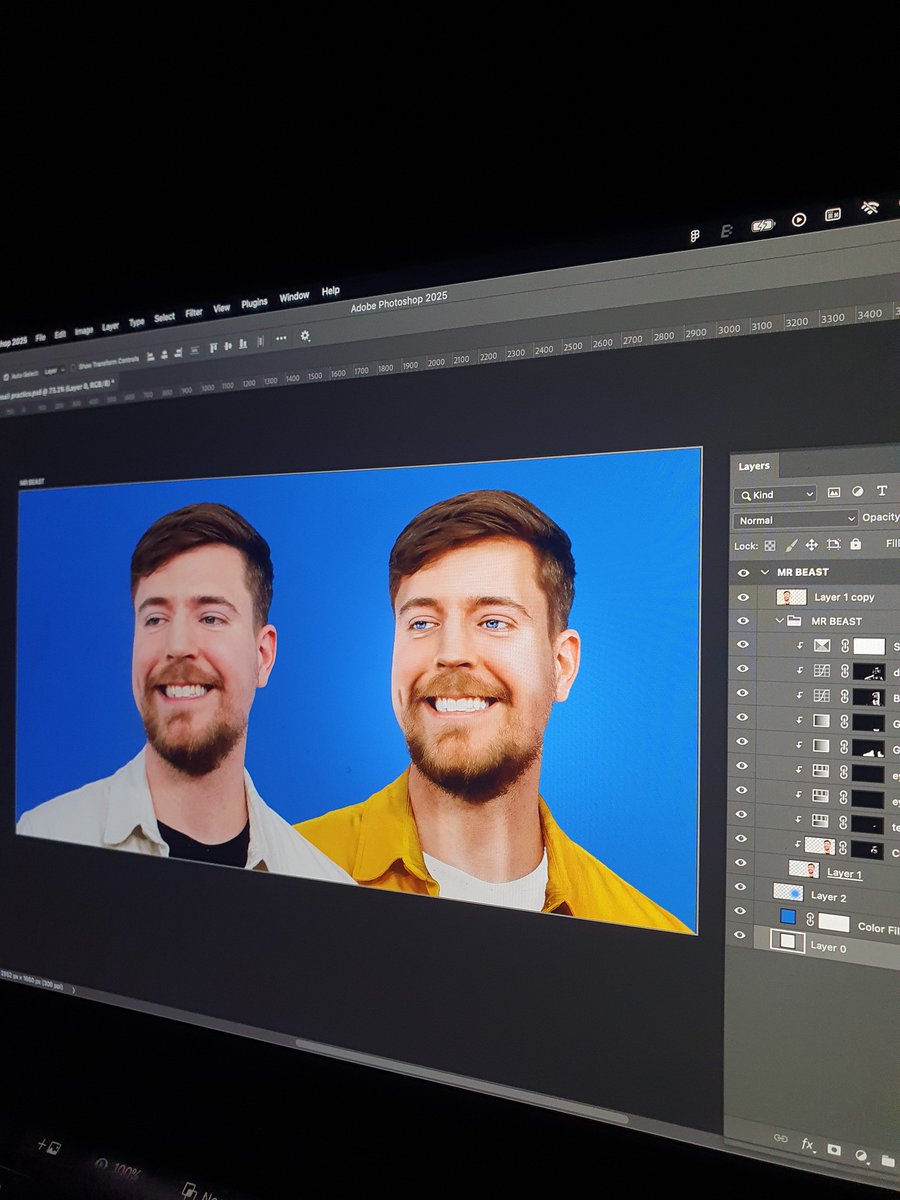Click battery icon in macOS menu bar
This screenshot has width=900, height=1200.
(x=762, y=225)
